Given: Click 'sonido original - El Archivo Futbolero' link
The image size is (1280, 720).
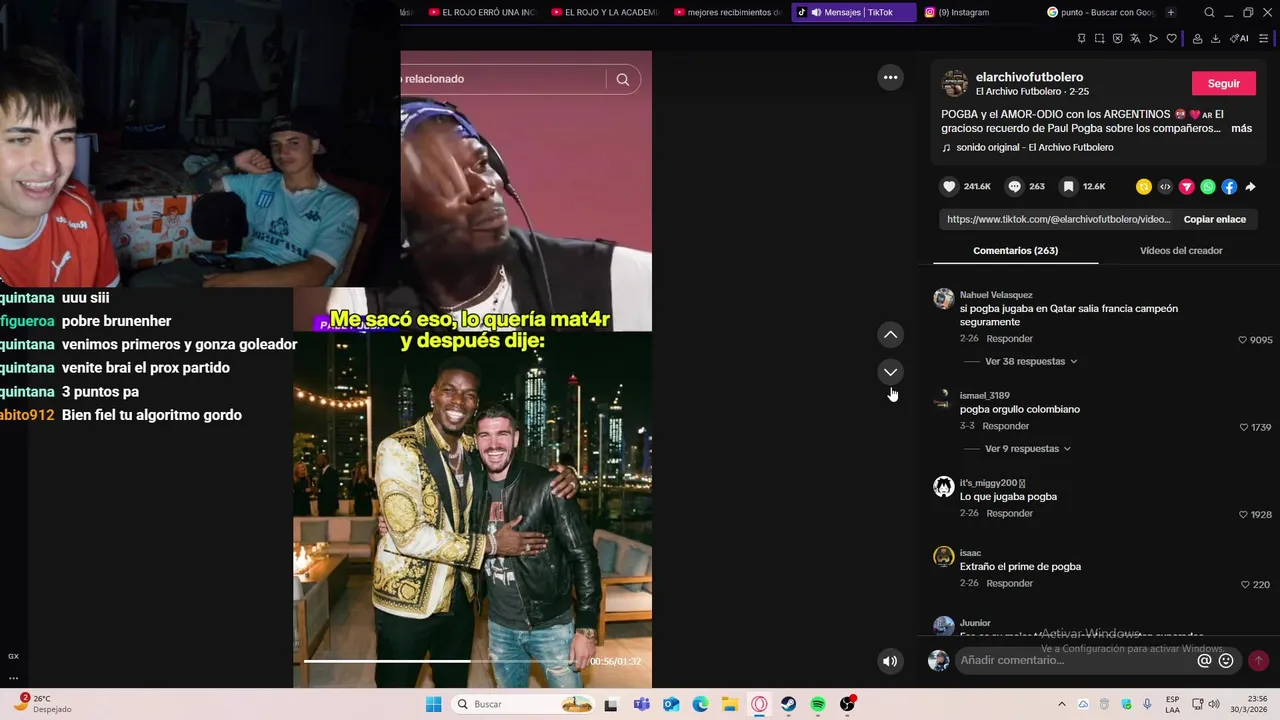Looking at the screenshot, I should (1034, 148).
